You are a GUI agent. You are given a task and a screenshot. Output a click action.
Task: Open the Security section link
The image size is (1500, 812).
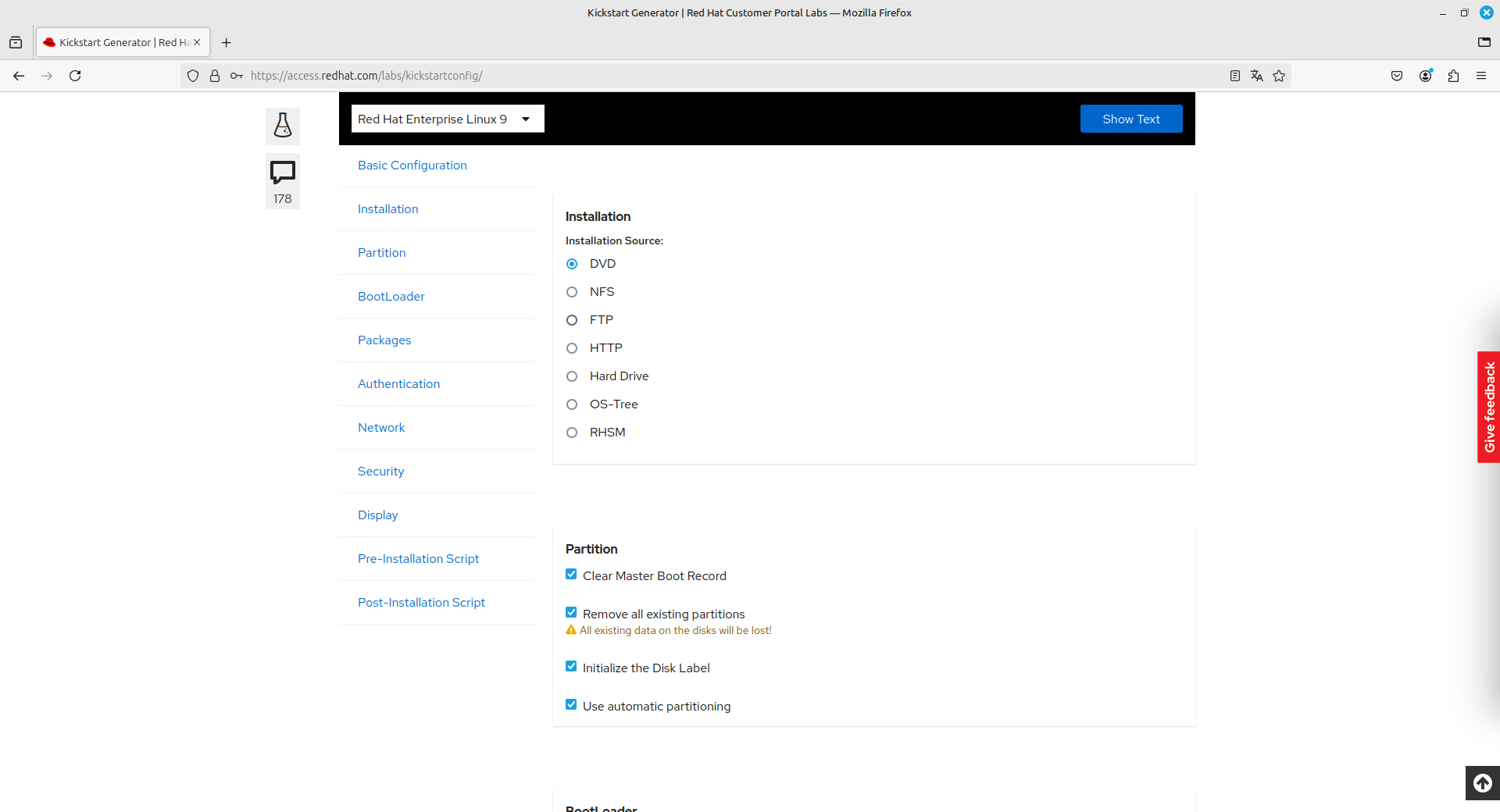[381, 472]
